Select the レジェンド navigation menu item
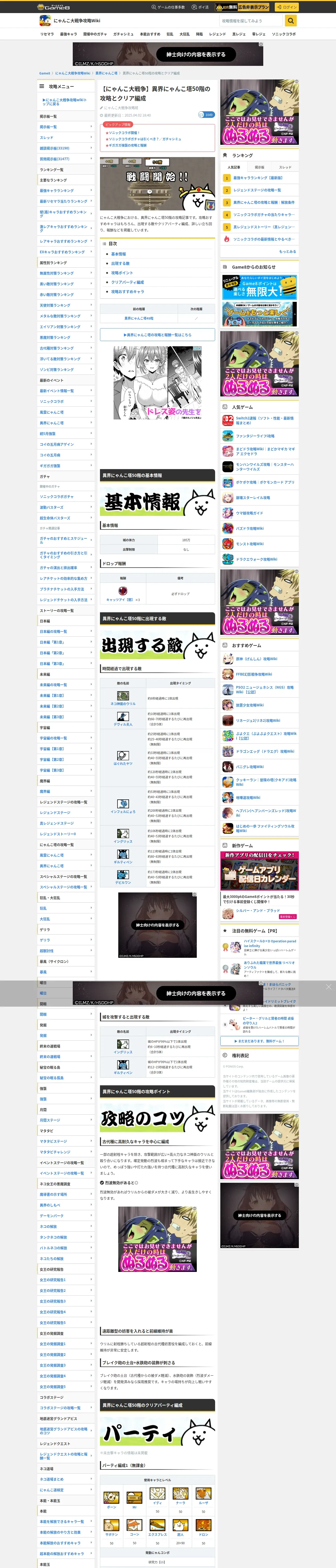This screenshot has width=336, height=1568. click(x=218, y=34)
